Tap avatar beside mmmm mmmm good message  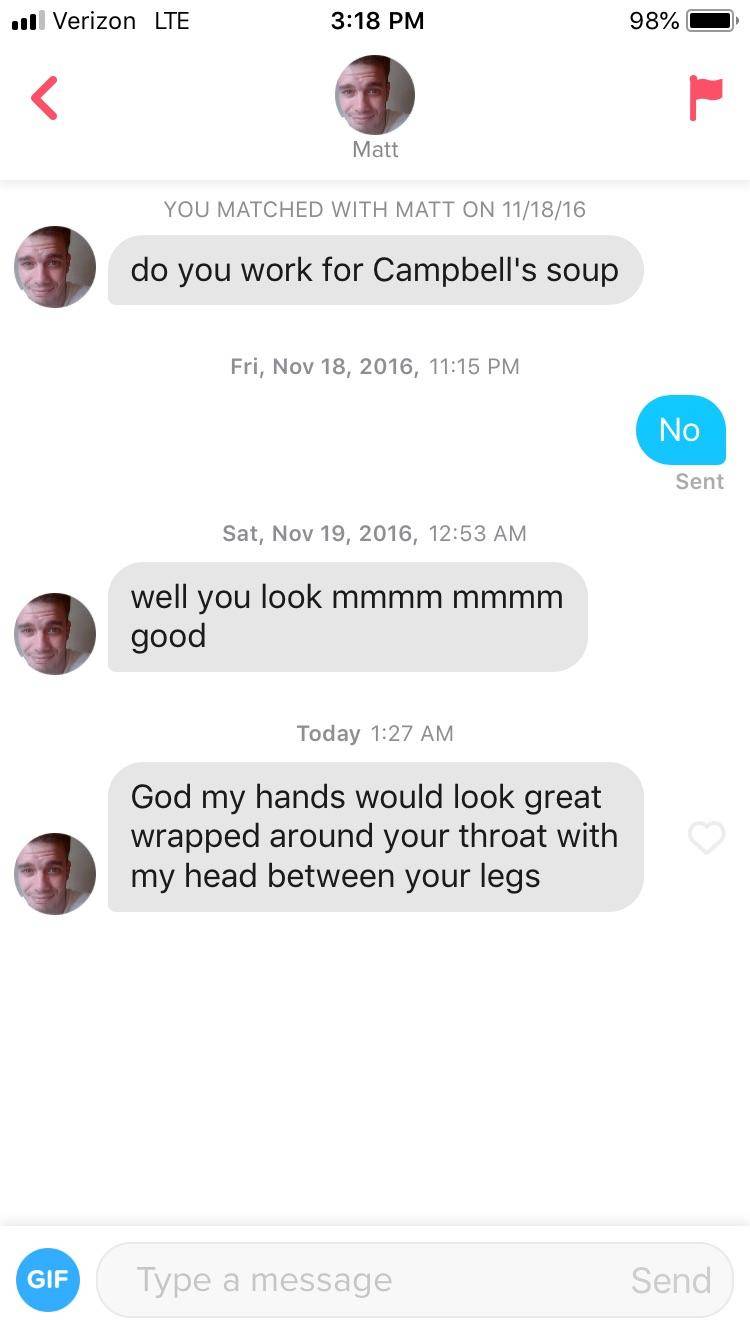click(x=55, y=634)
